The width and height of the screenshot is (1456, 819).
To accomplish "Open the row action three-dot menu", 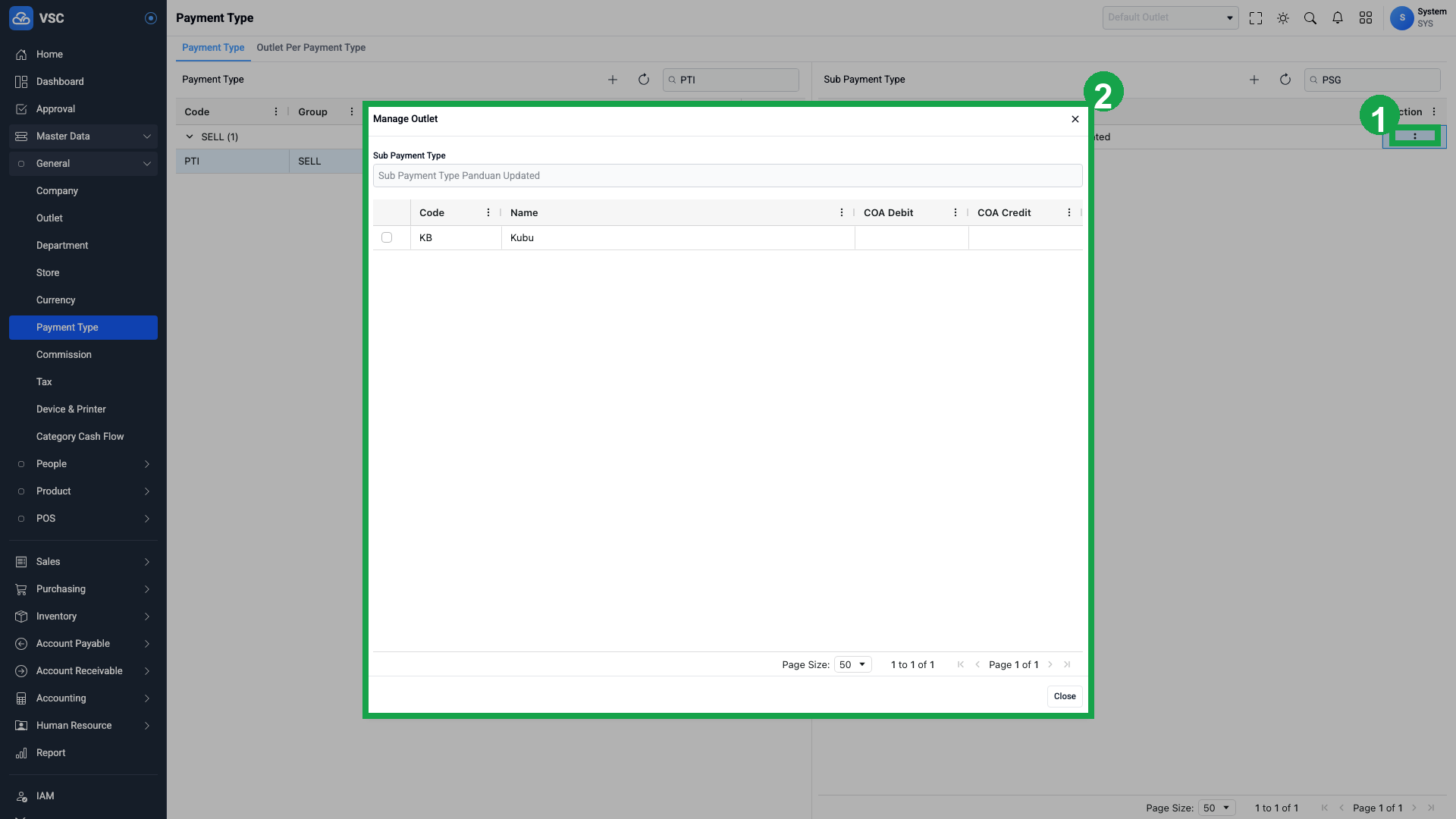I will [x=1415, y=136].
